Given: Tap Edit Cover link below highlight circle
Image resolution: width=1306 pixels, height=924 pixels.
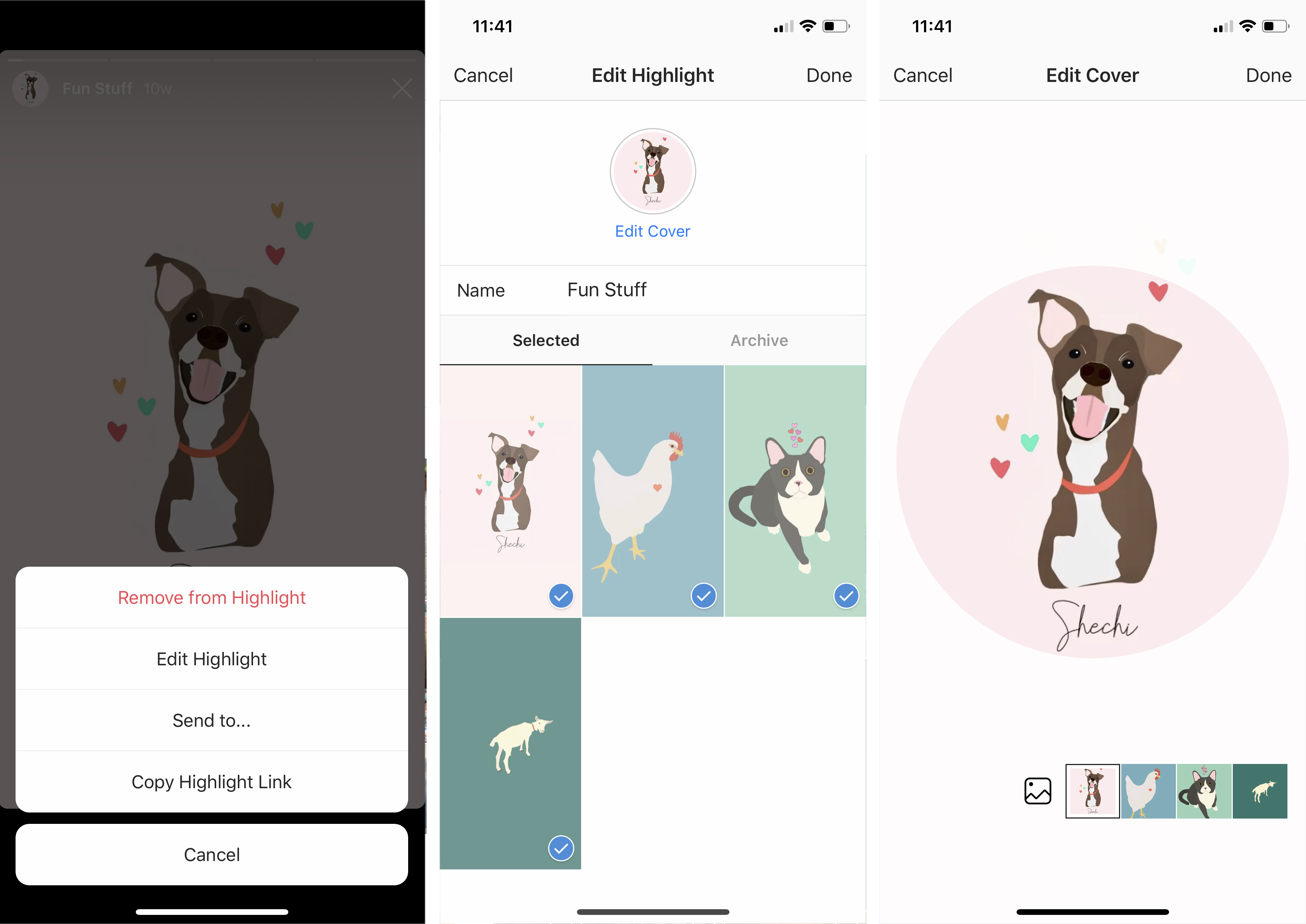Looking at the screenshot, I should point(654,231).
